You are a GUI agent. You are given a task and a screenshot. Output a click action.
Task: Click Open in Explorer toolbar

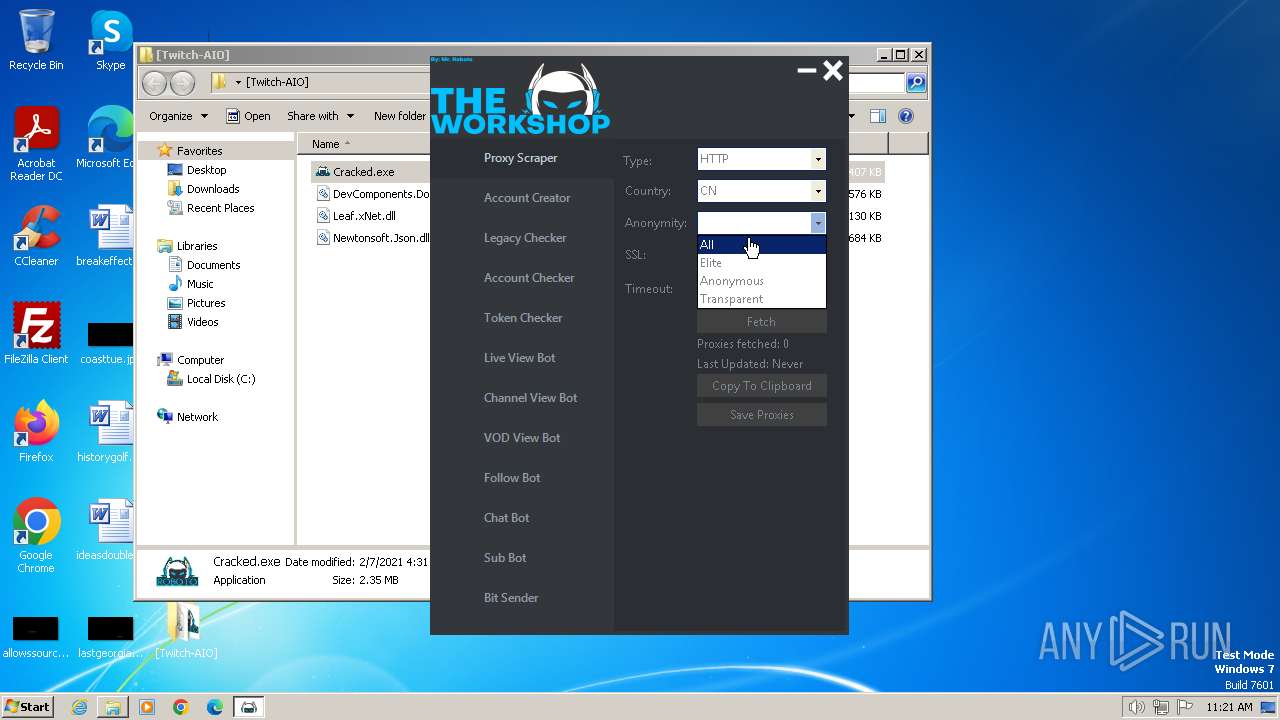248,116
